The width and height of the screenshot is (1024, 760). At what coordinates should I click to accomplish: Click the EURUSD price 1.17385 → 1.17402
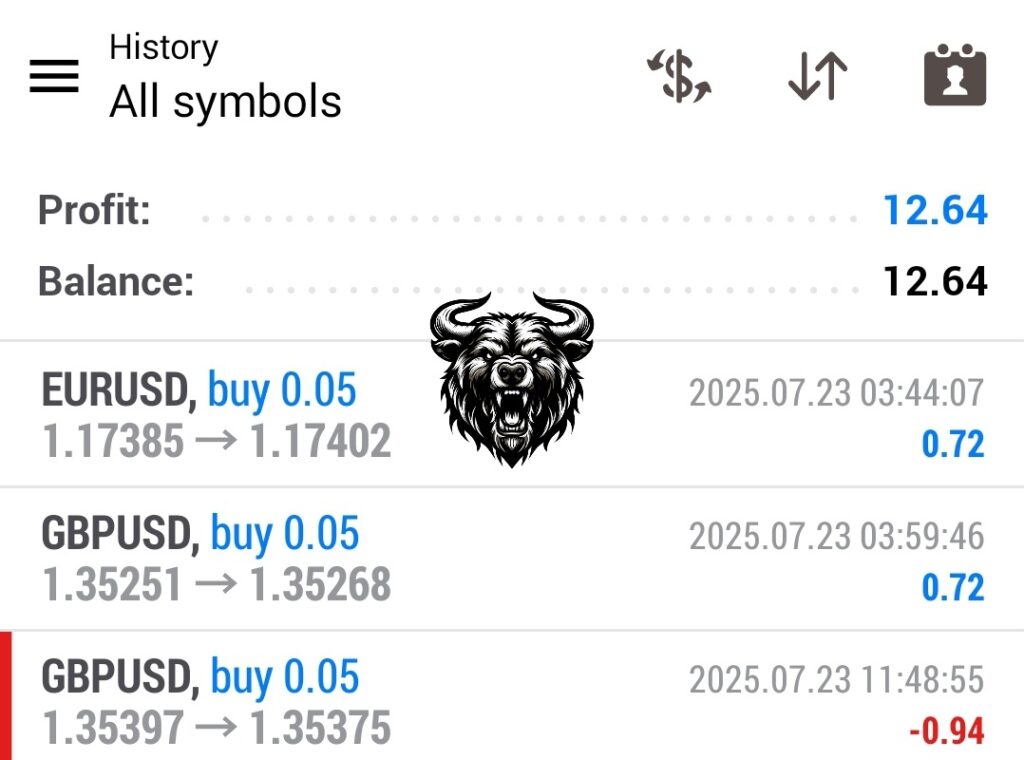(216, 441)
